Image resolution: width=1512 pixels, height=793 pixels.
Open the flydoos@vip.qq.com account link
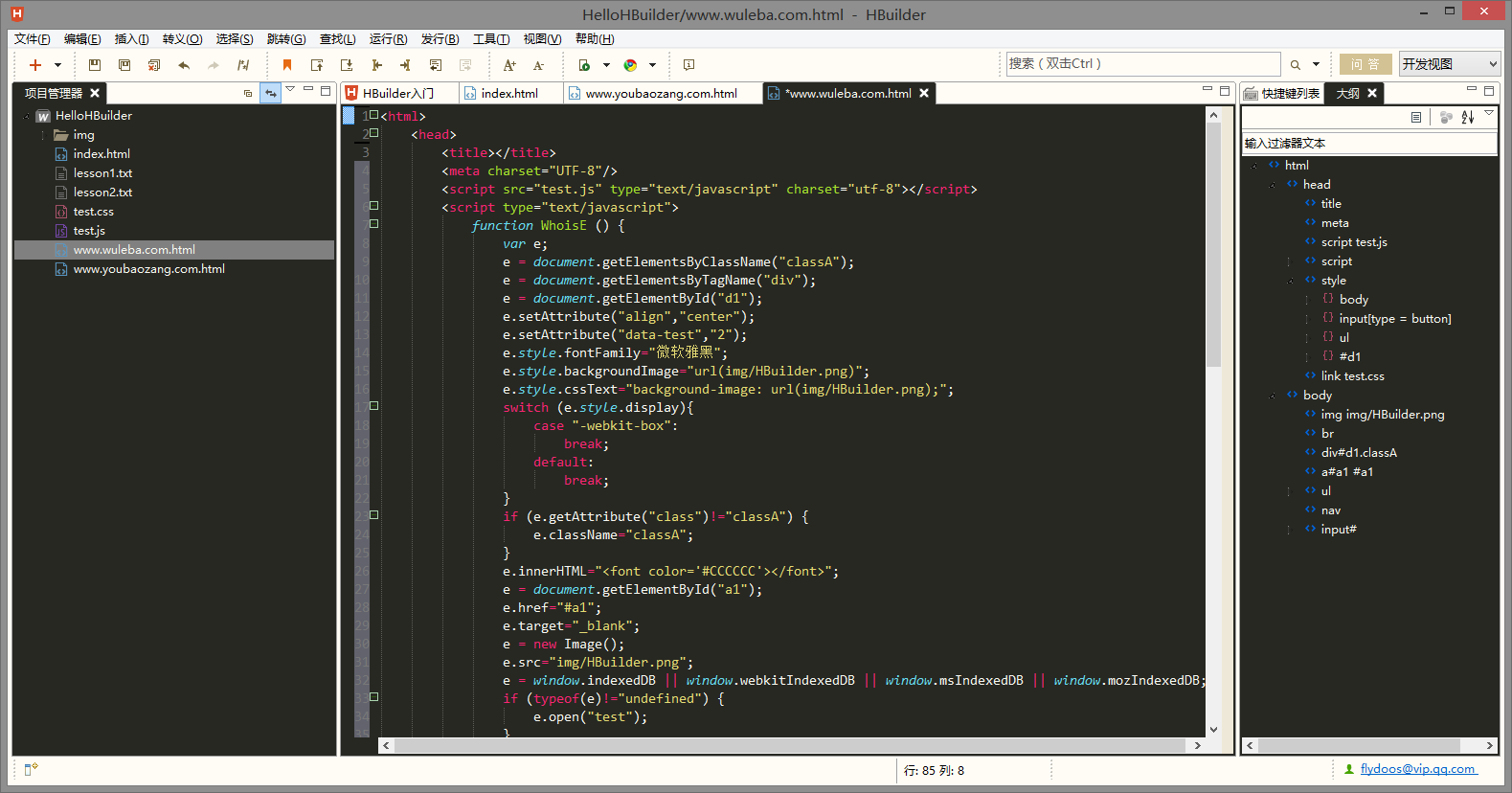coord(1417,769)
